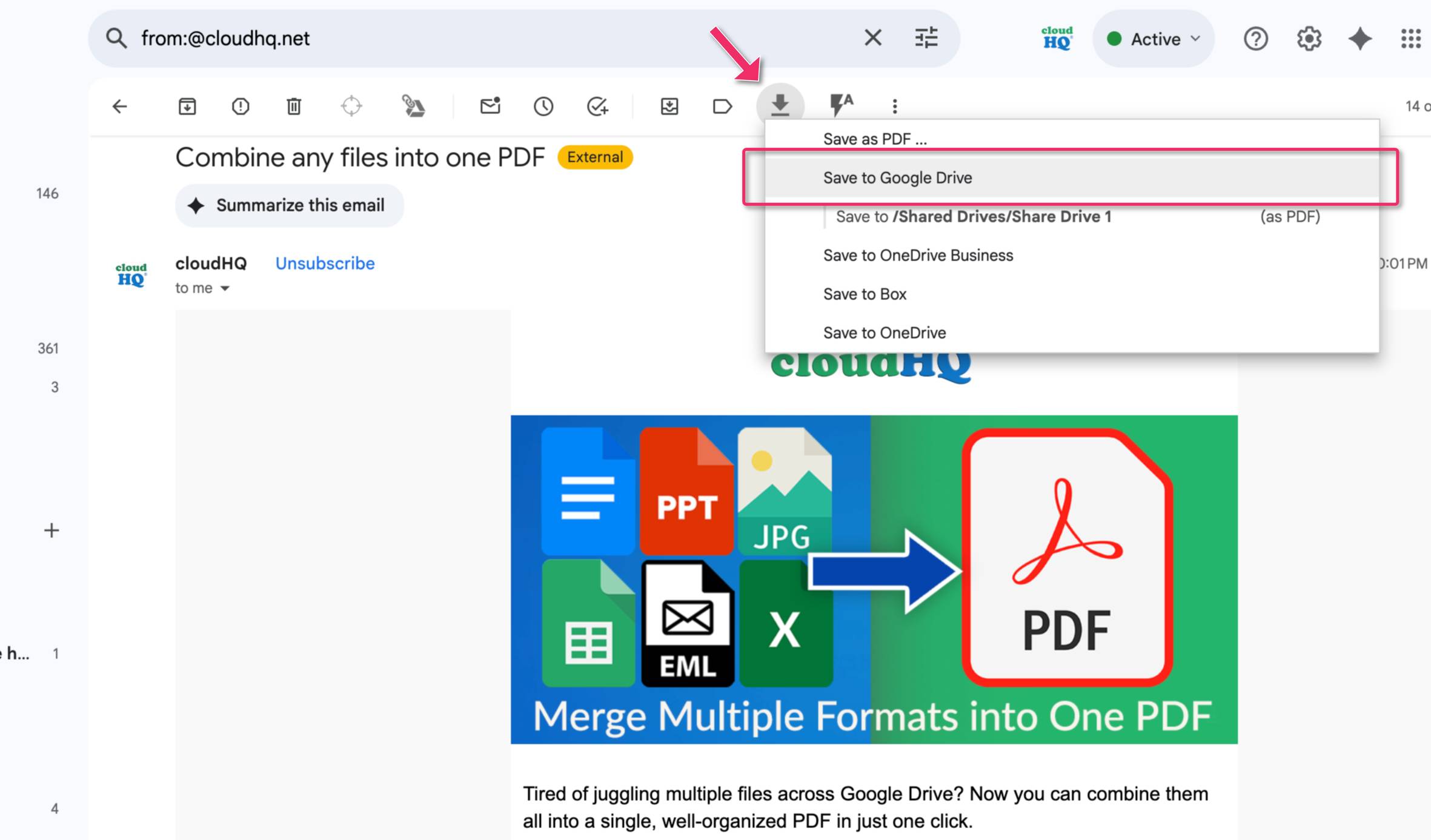Click the sidebar count 146
This screenshot has width=1431, height=840.
click(47, 193)
